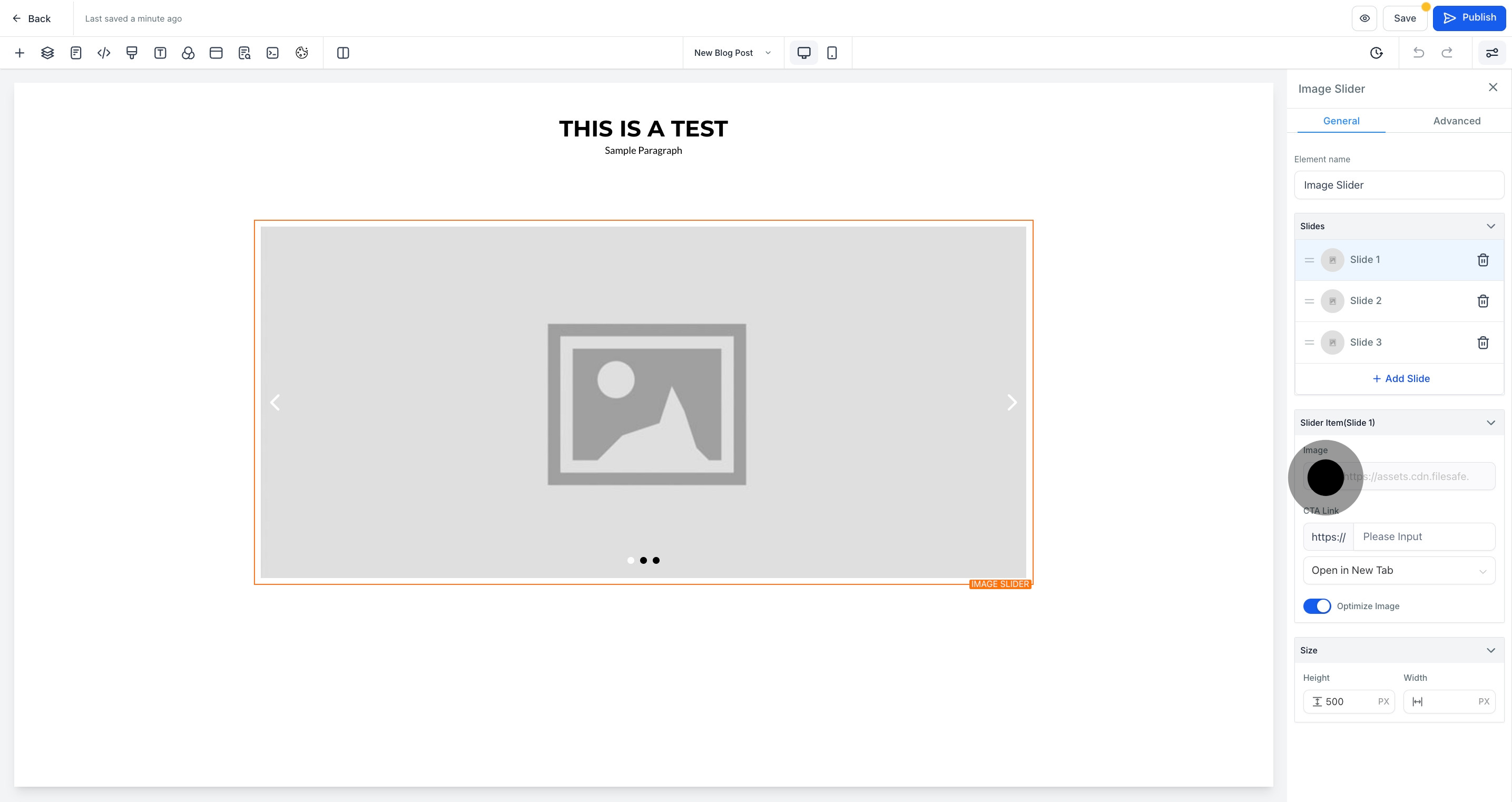Toggle off Optimize Image
1512x802 pixels.
pyautogui.click(x=1317, y=605)
